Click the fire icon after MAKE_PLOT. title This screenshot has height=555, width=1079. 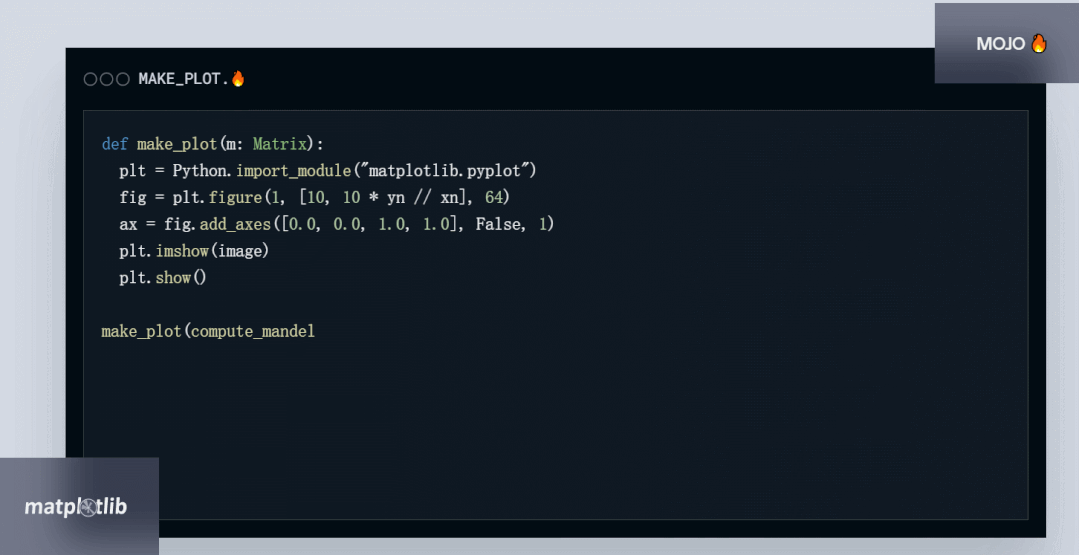pyautogui.click(x=238, y=78)
